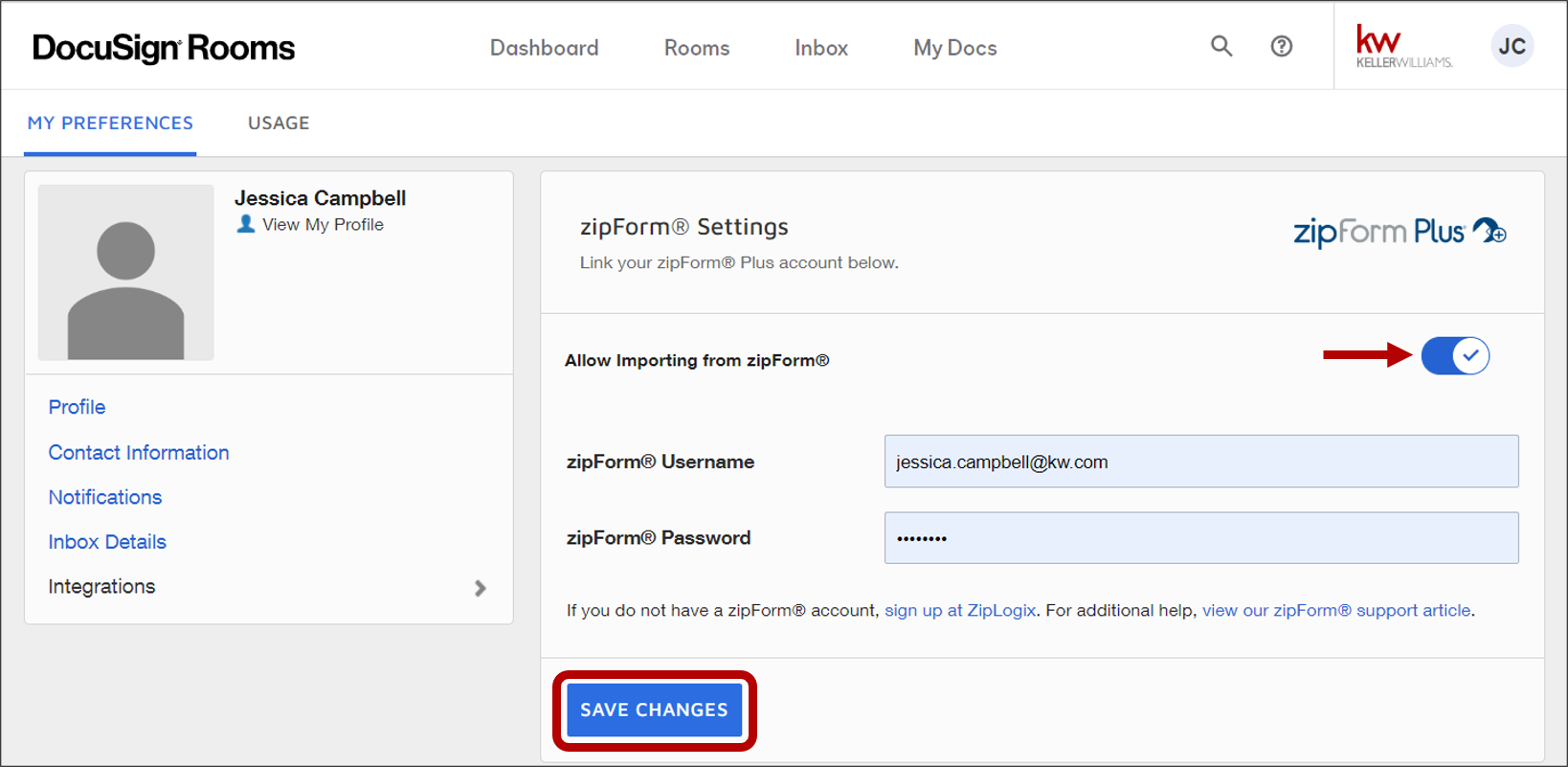The height and width of the screenshot is (767, 1568).
Task: Select Contact Information in the sidebar
Action: pyautogui.click(x=139, y=452)
